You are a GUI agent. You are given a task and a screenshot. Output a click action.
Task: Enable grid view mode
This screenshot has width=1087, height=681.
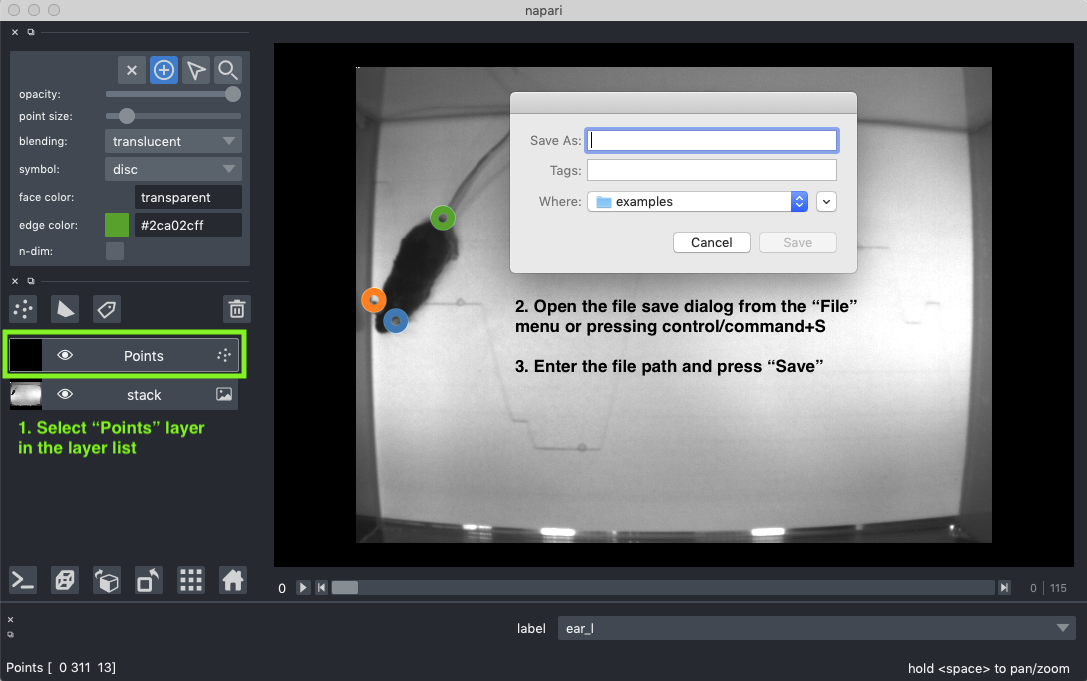[x=190, y=580]
